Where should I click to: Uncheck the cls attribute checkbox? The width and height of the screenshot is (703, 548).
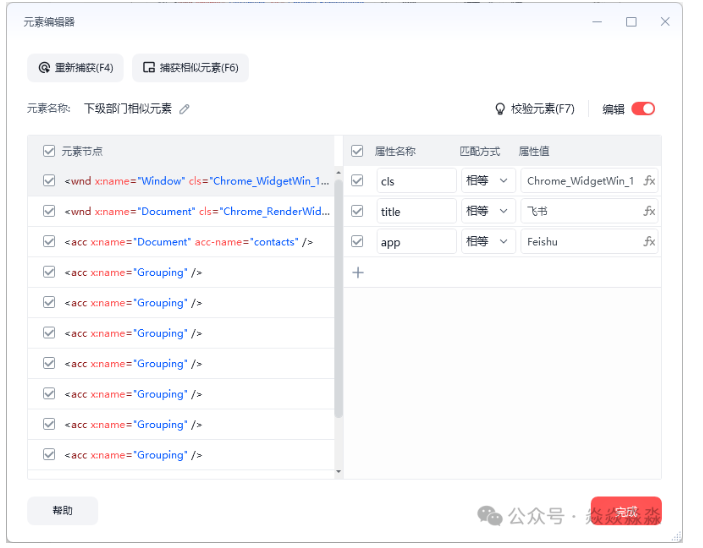click(357, 181)
